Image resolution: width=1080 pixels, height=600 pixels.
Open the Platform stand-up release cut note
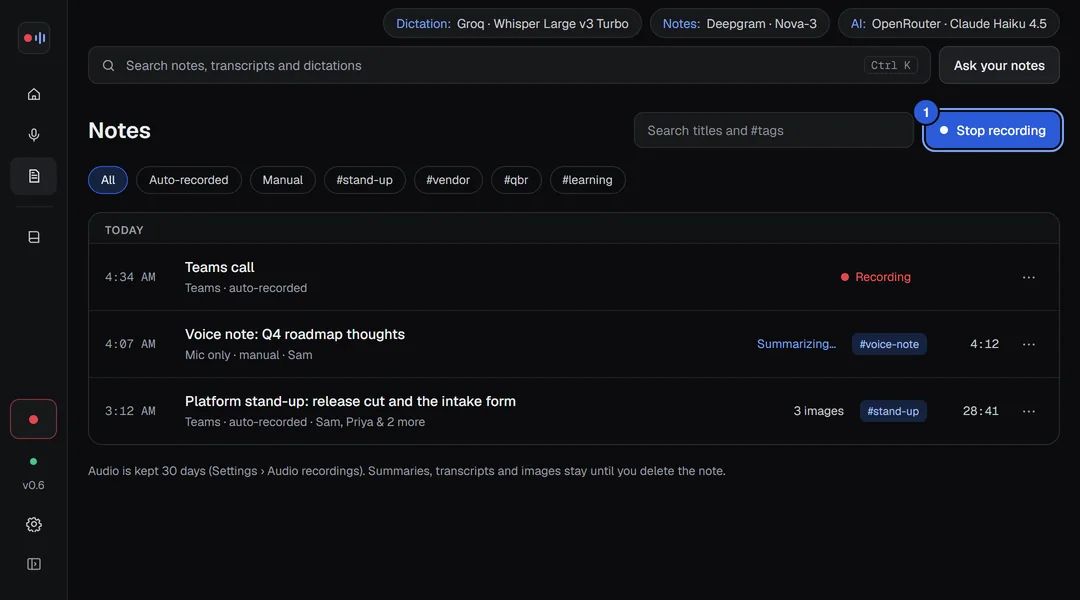[x=574, y=411]
